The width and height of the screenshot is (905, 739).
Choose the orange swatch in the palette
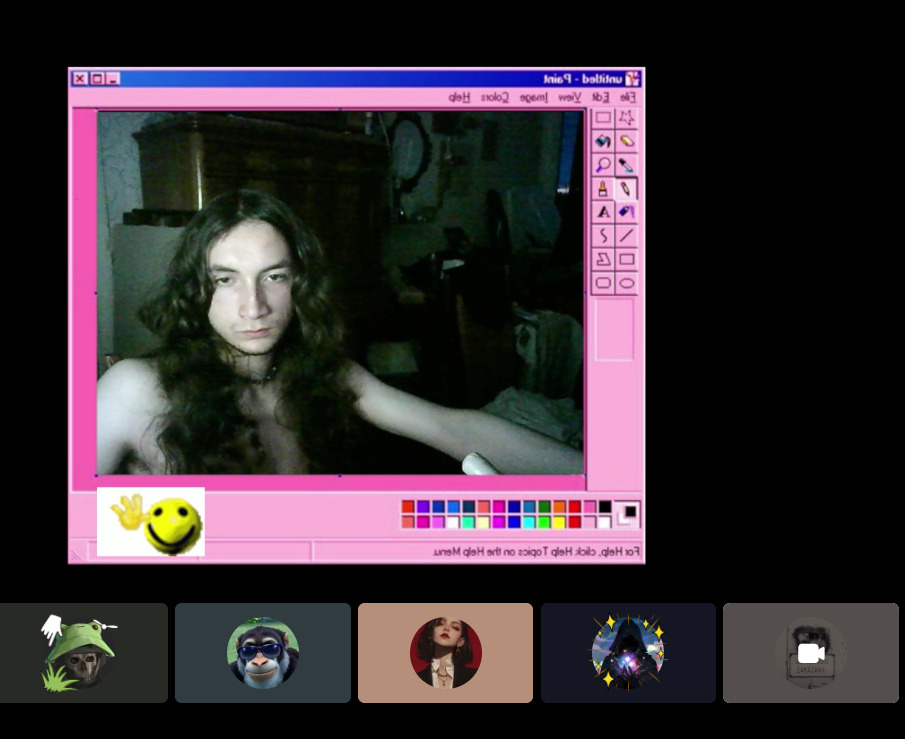pyautogui.click(x=560, y=507)
